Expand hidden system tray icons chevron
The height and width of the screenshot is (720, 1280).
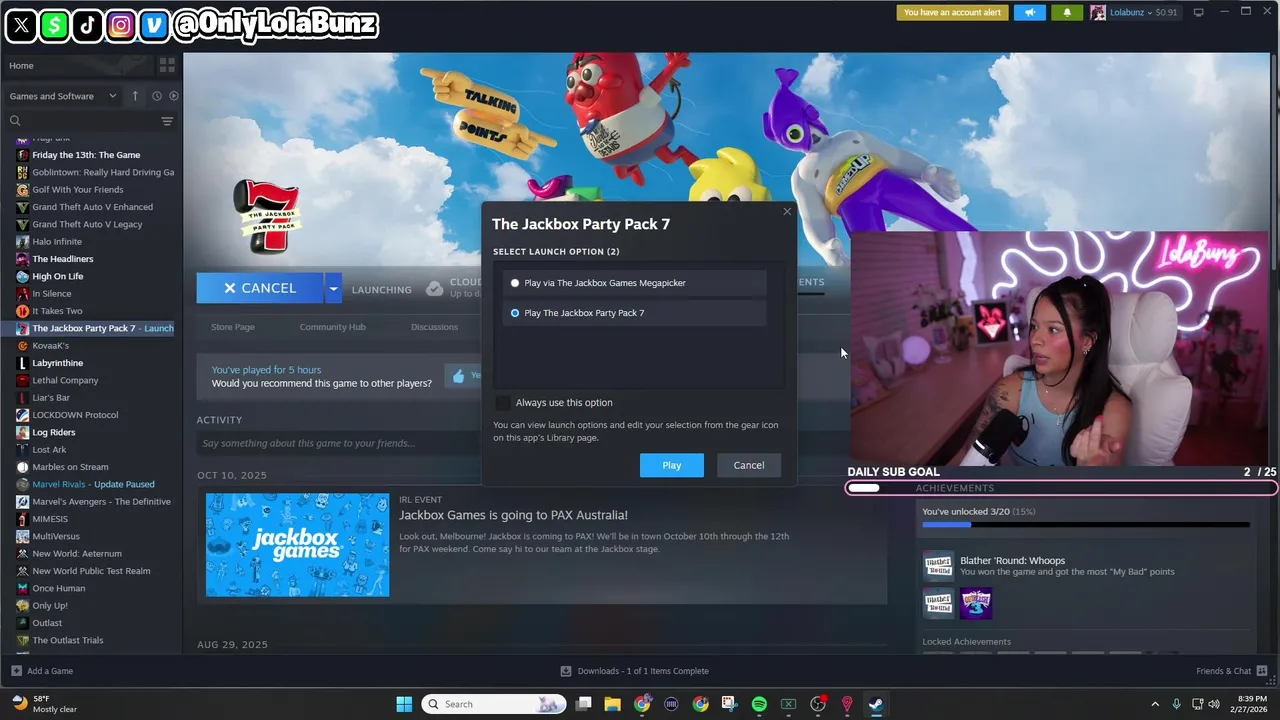[1155, 704]
